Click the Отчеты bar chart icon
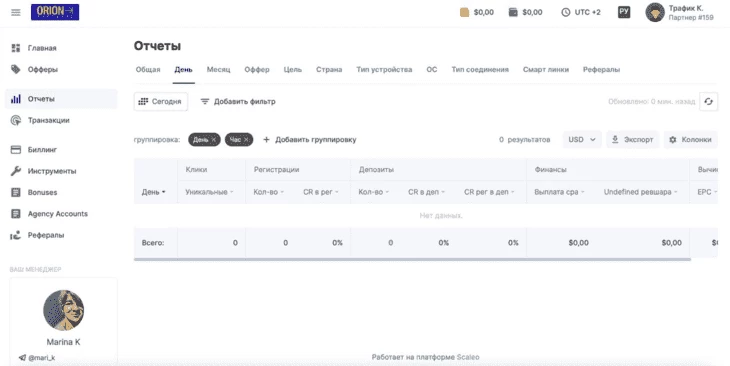The image size is (730, 366). pos(16,99)
